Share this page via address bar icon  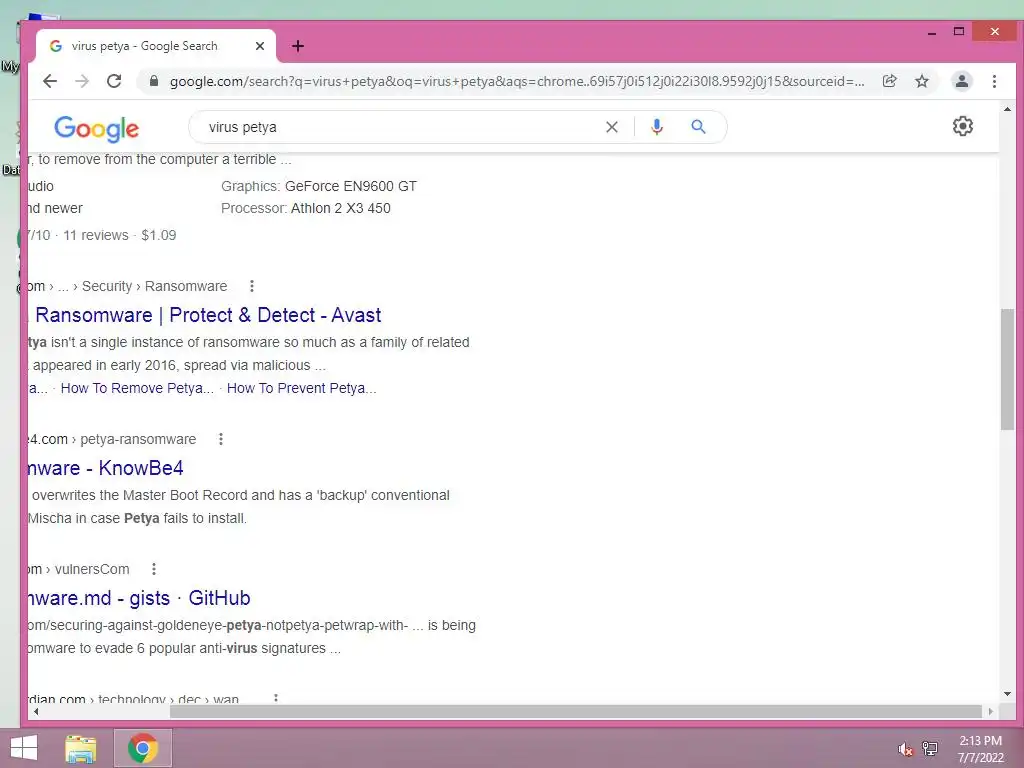pyautogui.click(x=889, y=81)
